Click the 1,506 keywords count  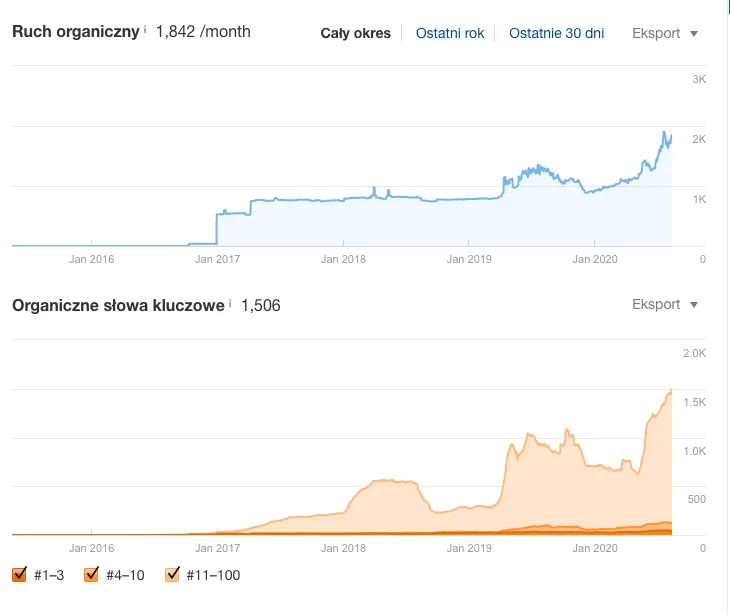click(260, 304)
